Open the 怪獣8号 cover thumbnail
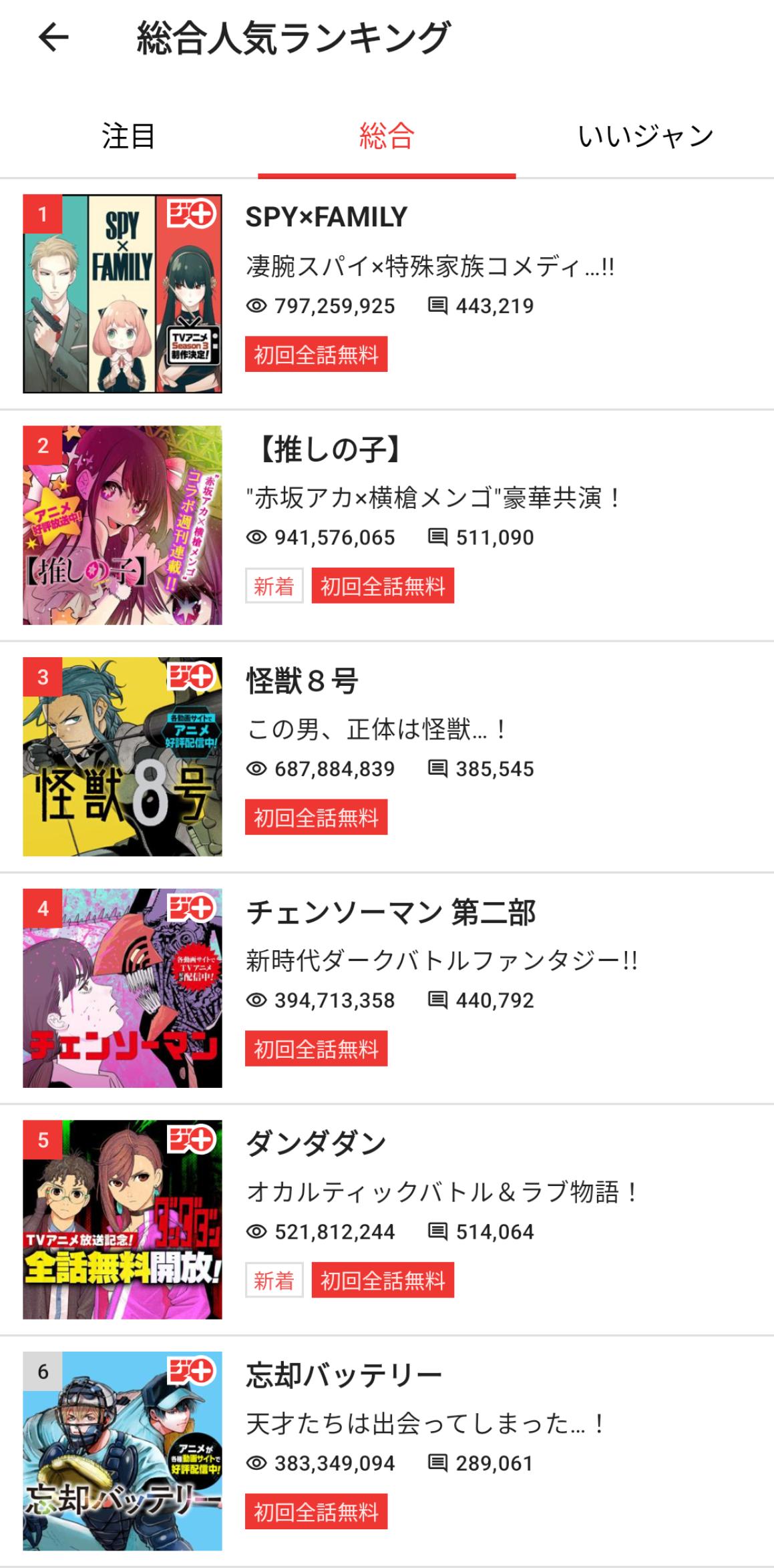This screenshot has height=1568, width=774. (122, 757)
